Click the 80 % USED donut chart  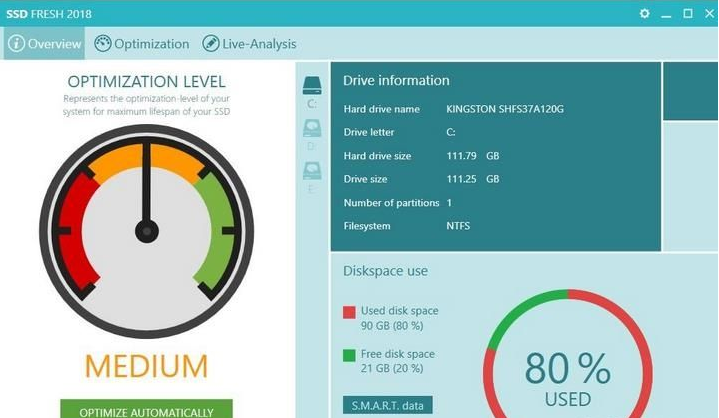[x=568, y=354]
